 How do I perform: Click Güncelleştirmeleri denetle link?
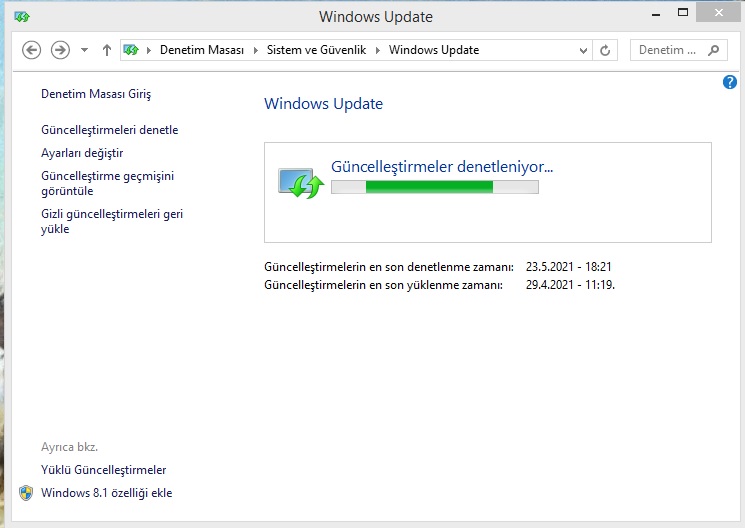110,130
